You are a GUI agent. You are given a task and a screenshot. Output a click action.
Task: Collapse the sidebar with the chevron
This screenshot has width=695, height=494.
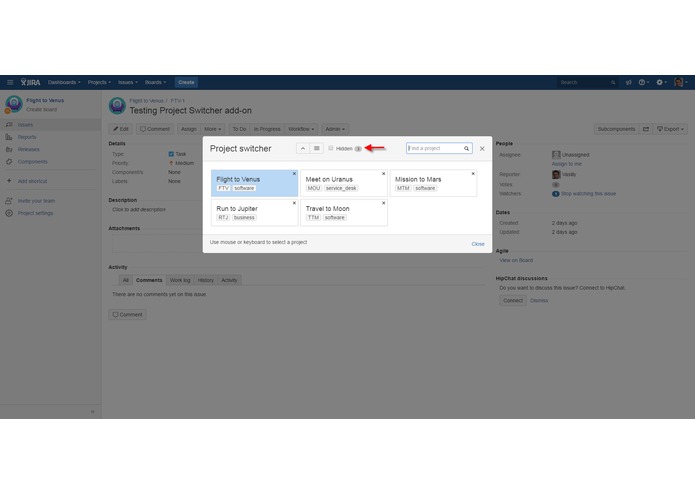click(93, 412)
